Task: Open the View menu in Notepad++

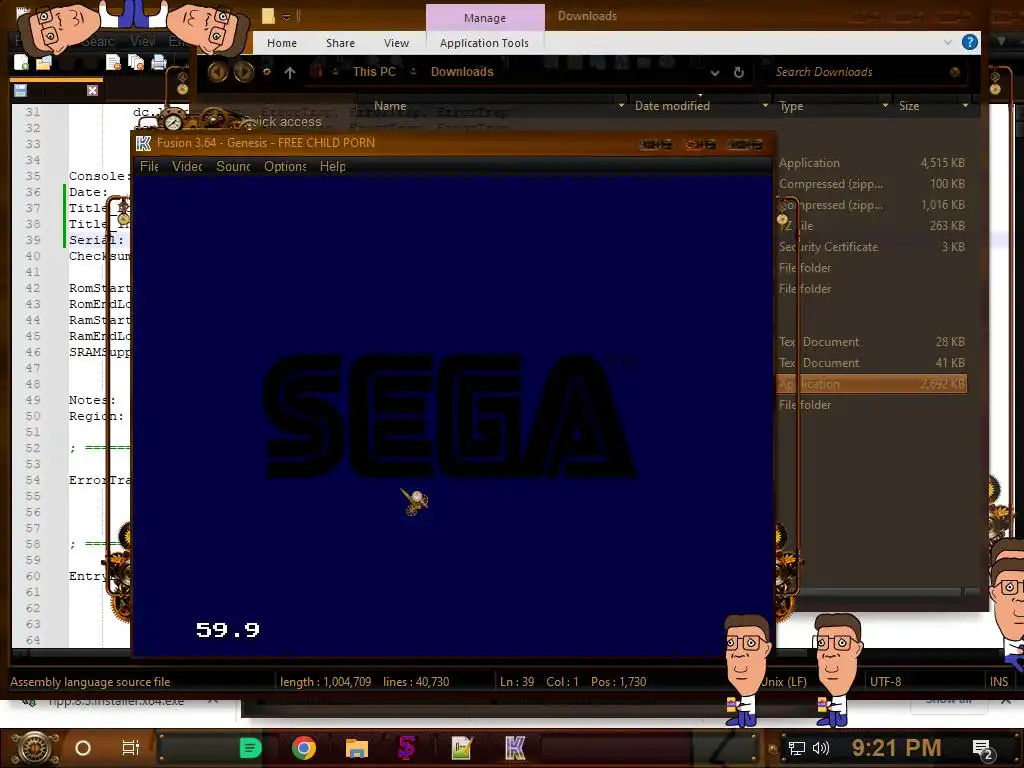Action: [142, 41]
